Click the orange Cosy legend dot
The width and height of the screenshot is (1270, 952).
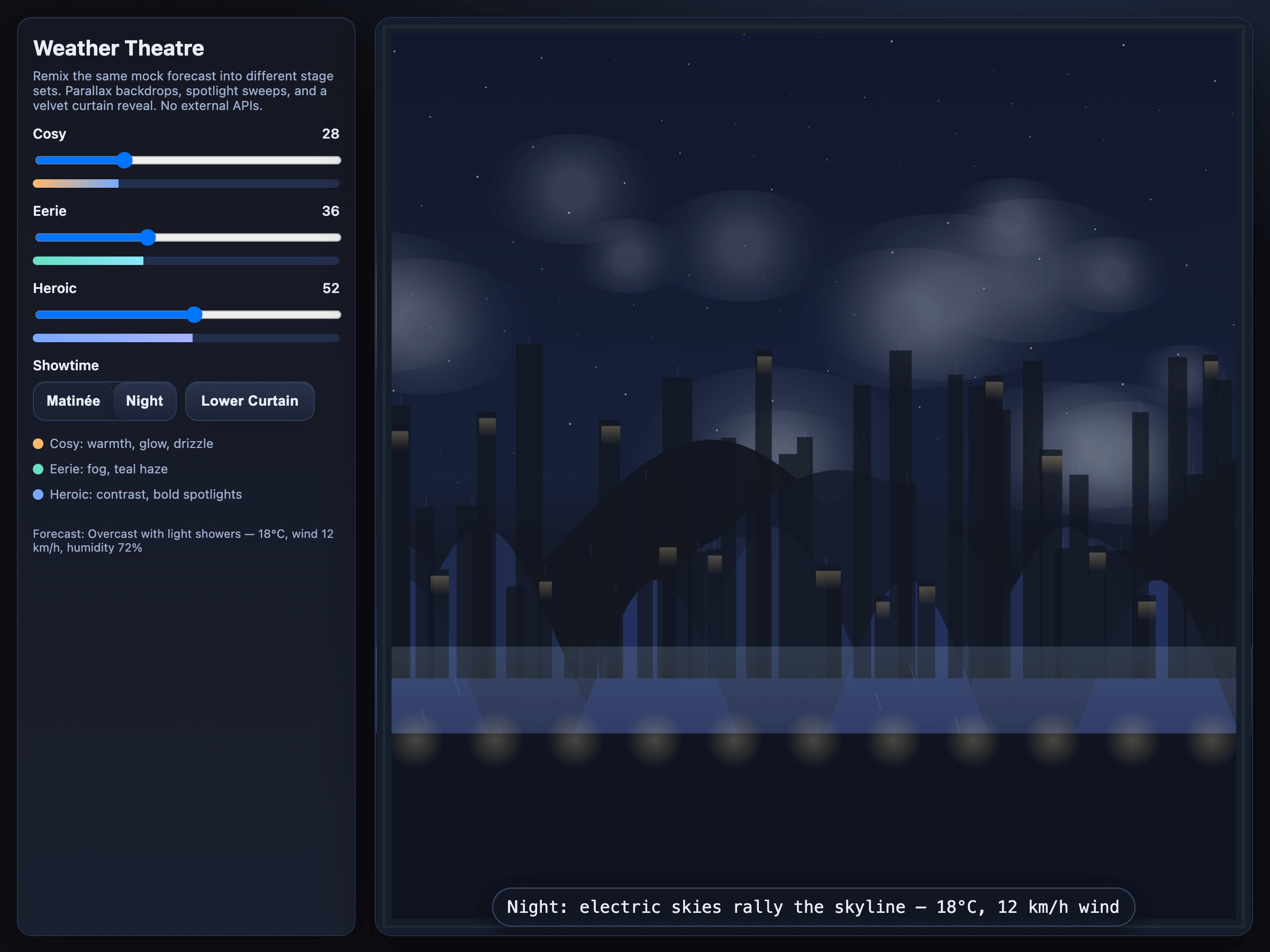(x=38, y=444)
